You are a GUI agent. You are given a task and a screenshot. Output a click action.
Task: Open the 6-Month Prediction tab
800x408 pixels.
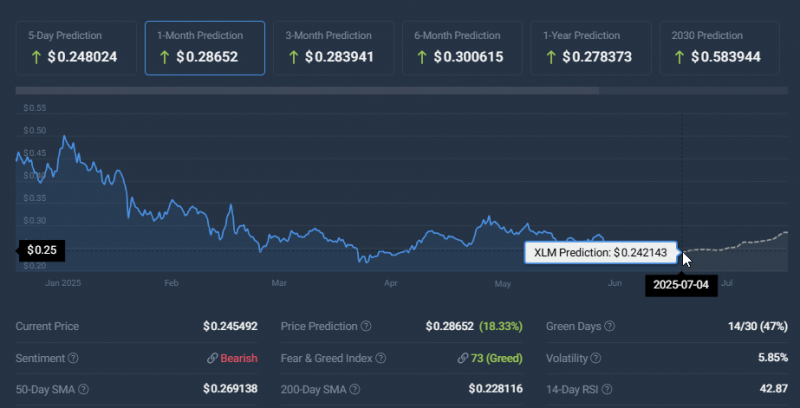click(x=462, y=47)
